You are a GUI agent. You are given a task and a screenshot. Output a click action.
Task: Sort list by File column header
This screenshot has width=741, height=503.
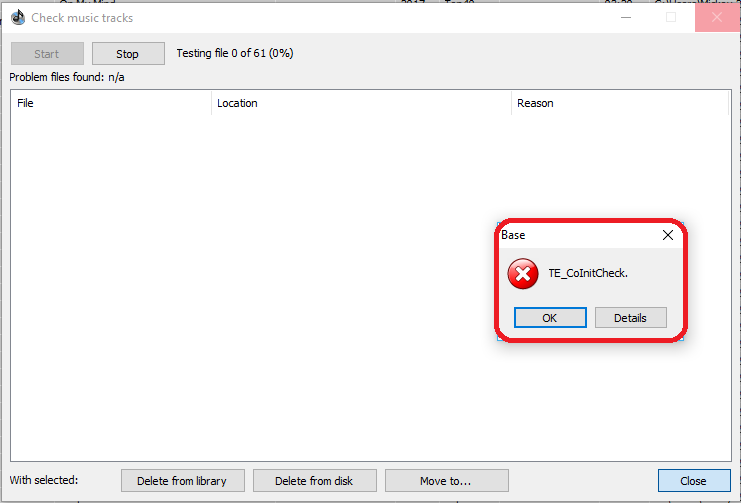[x=111, y=103]
